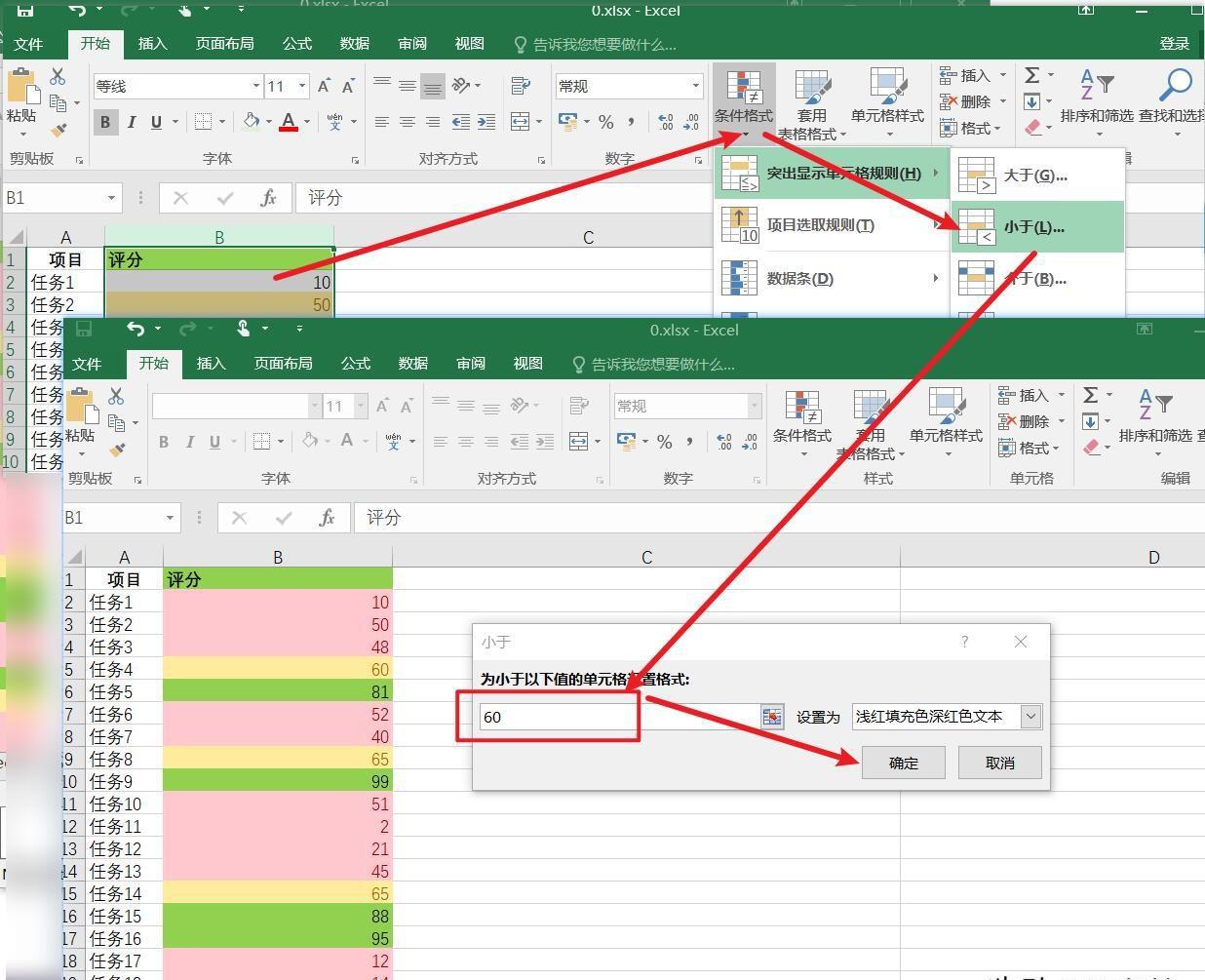Click the value field containing 60

point(620,717)
